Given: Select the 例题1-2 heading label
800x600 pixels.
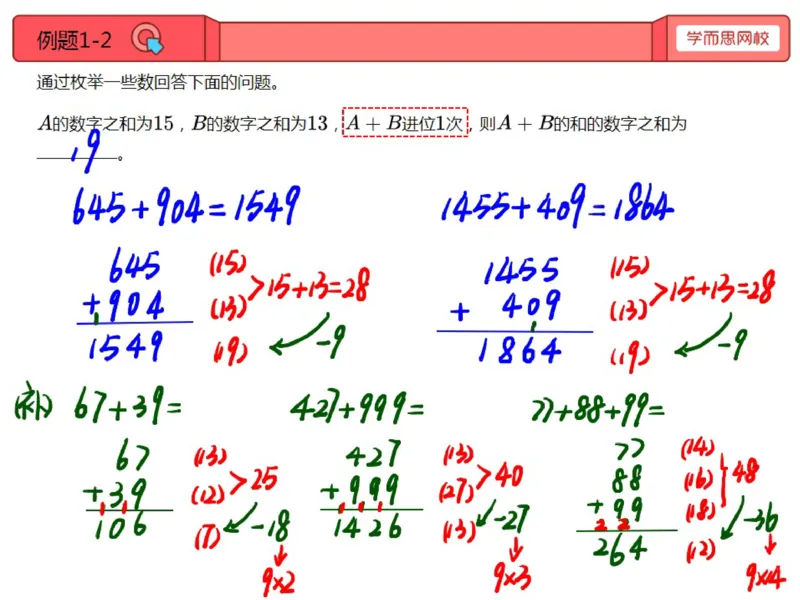Looking at the screenshot, I should point(74,40).
